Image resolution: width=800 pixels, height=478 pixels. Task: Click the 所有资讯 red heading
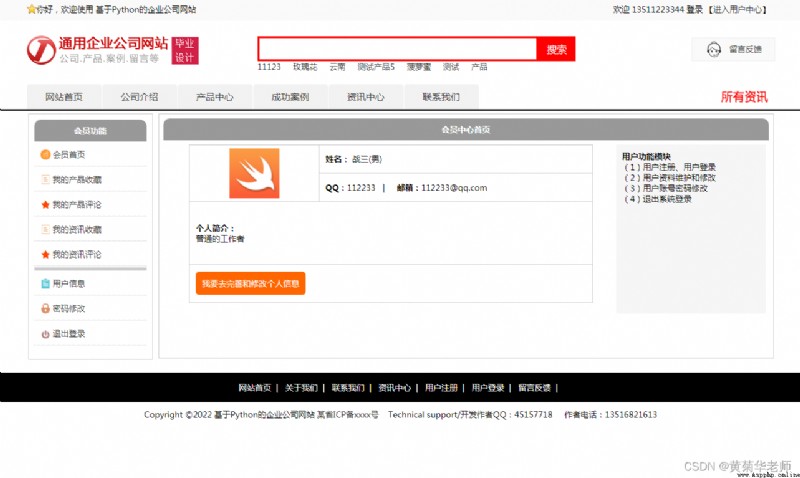[x=744, y=97]
